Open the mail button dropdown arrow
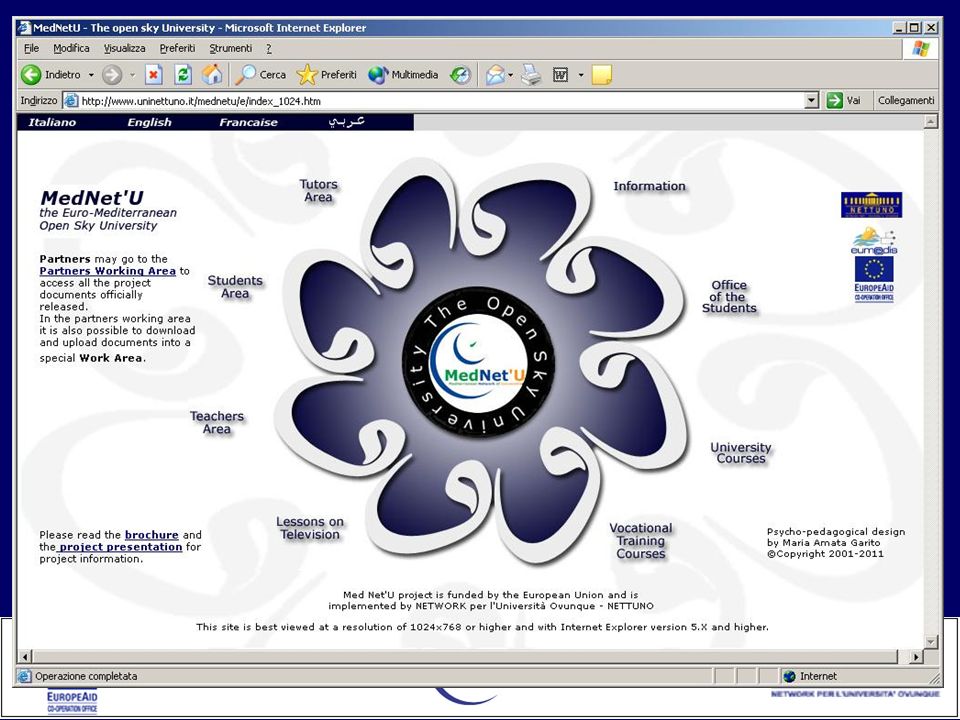Viewport: 960px width, 720px height. (x=511, y=75)
